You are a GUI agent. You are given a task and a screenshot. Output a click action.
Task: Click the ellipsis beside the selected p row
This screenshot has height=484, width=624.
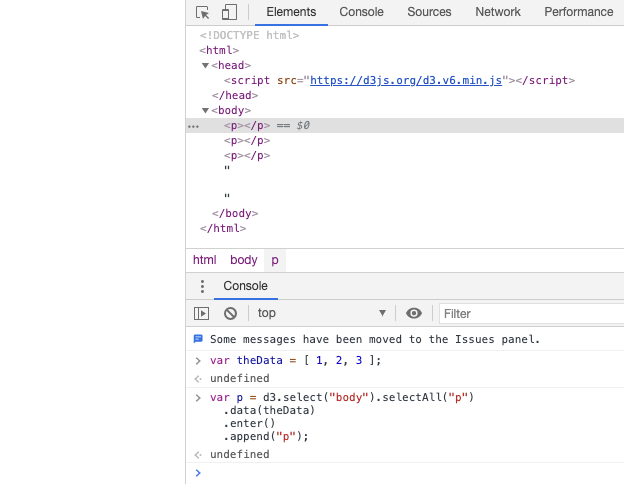pyautogui.click(x=193, y=127)
